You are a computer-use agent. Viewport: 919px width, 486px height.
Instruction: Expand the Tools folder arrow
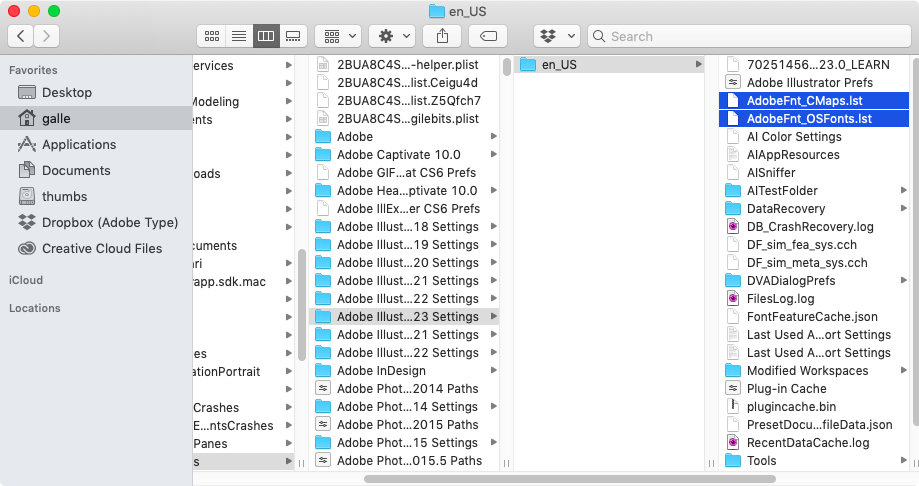903,461
